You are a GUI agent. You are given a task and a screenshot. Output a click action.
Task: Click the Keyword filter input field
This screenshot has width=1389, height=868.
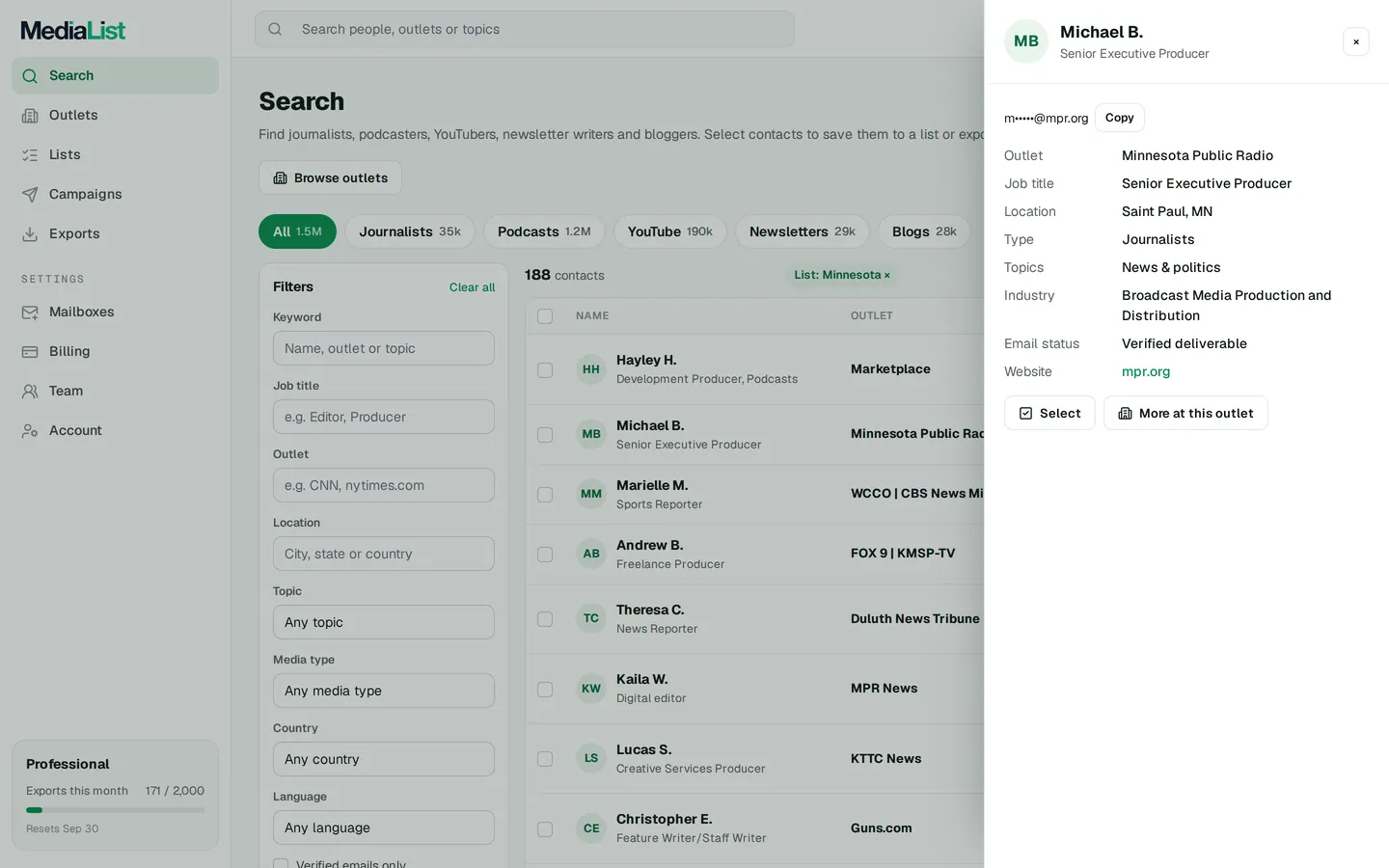click(x=384, y=348)
